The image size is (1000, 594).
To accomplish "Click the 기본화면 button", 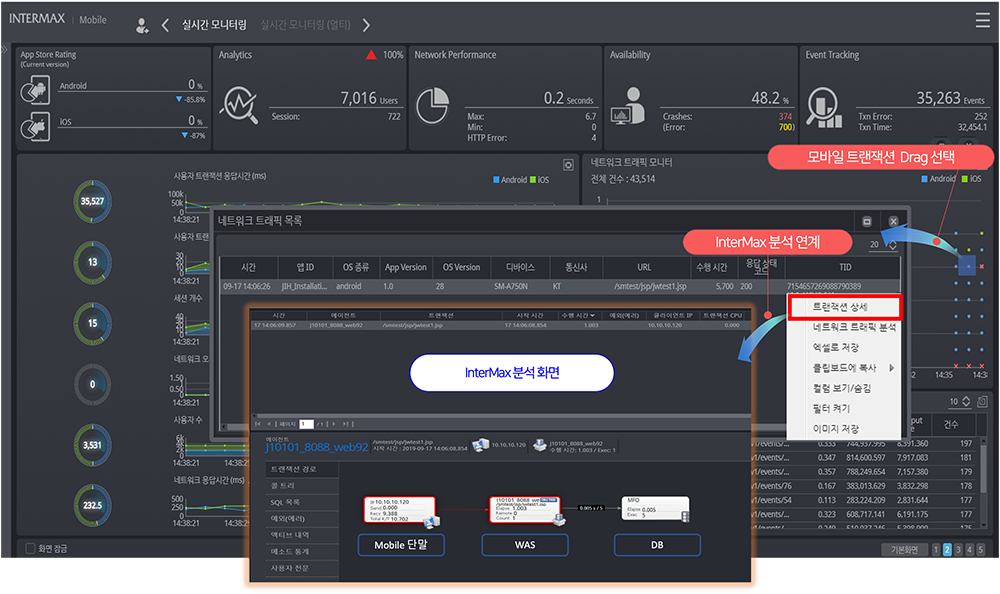I will click(904, 549).
